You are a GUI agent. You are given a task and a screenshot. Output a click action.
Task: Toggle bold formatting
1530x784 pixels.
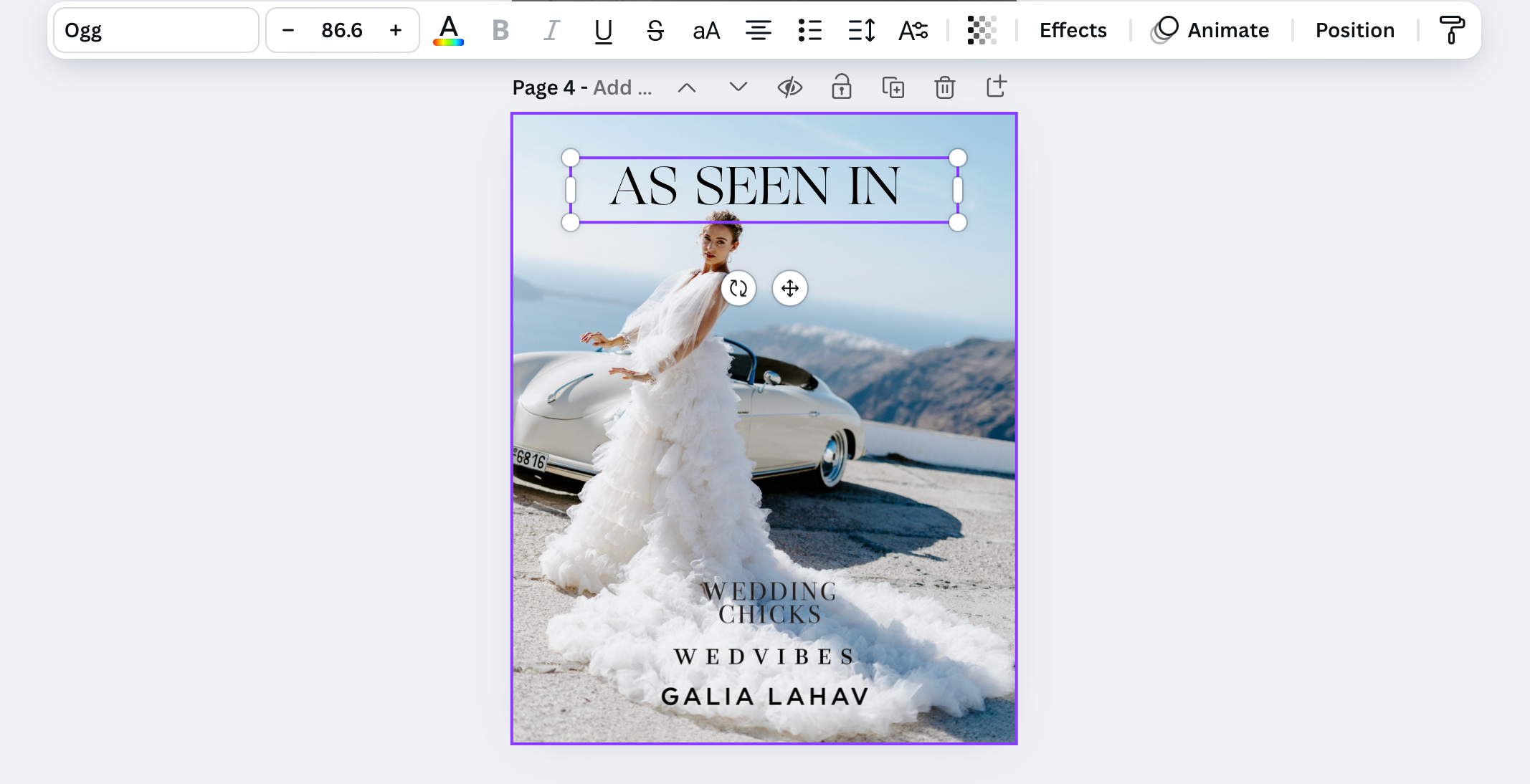[x=500, y=30]
